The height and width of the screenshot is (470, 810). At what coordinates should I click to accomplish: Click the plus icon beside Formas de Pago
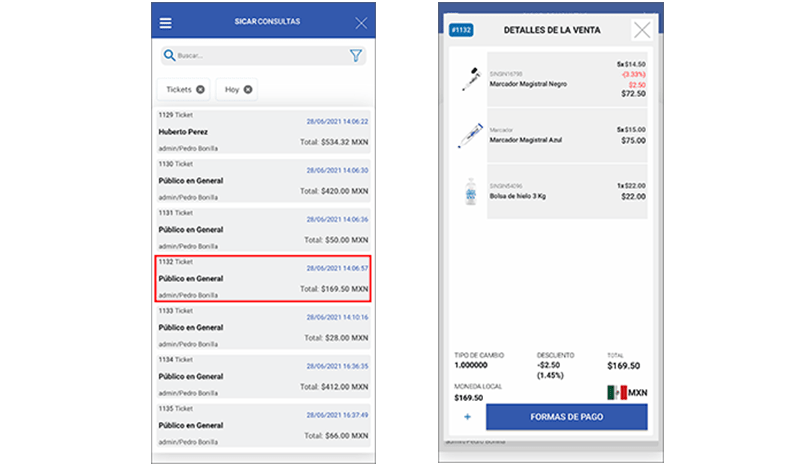click(x=467, y=416)
